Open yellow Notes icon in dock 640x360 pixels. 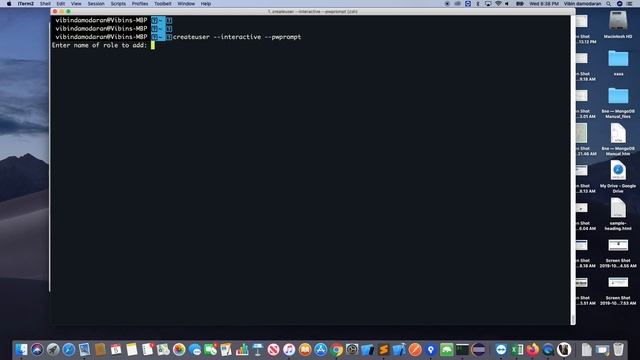tap(131, 349)
